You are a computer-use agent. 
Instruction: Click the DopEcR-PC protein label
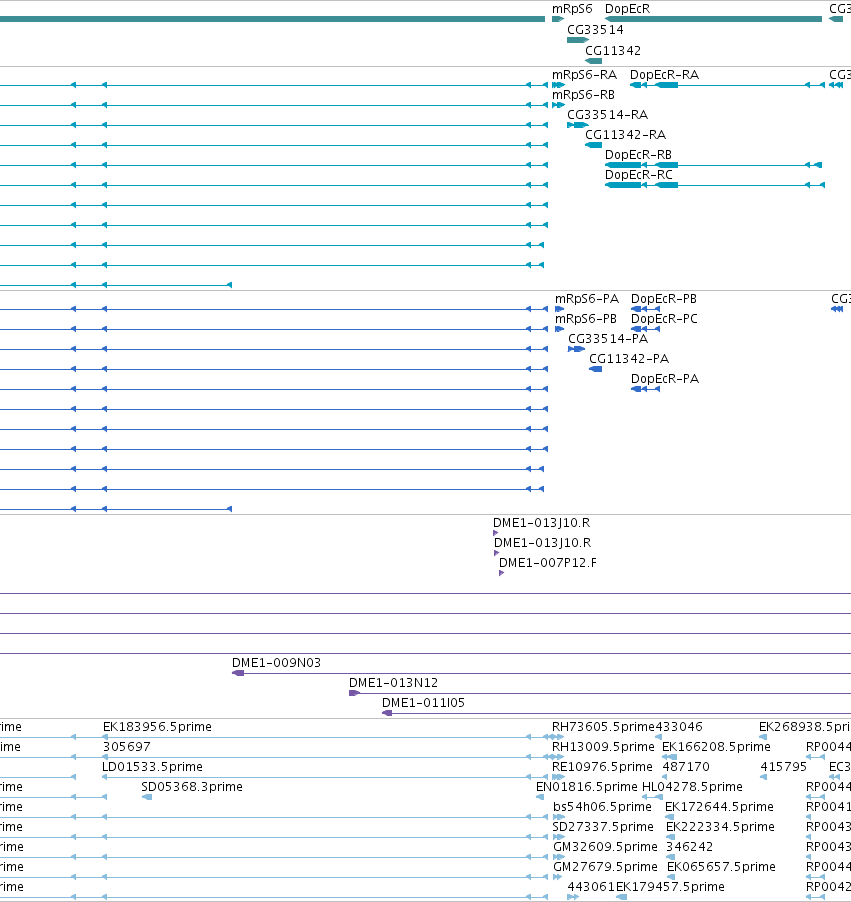[664, 319]
